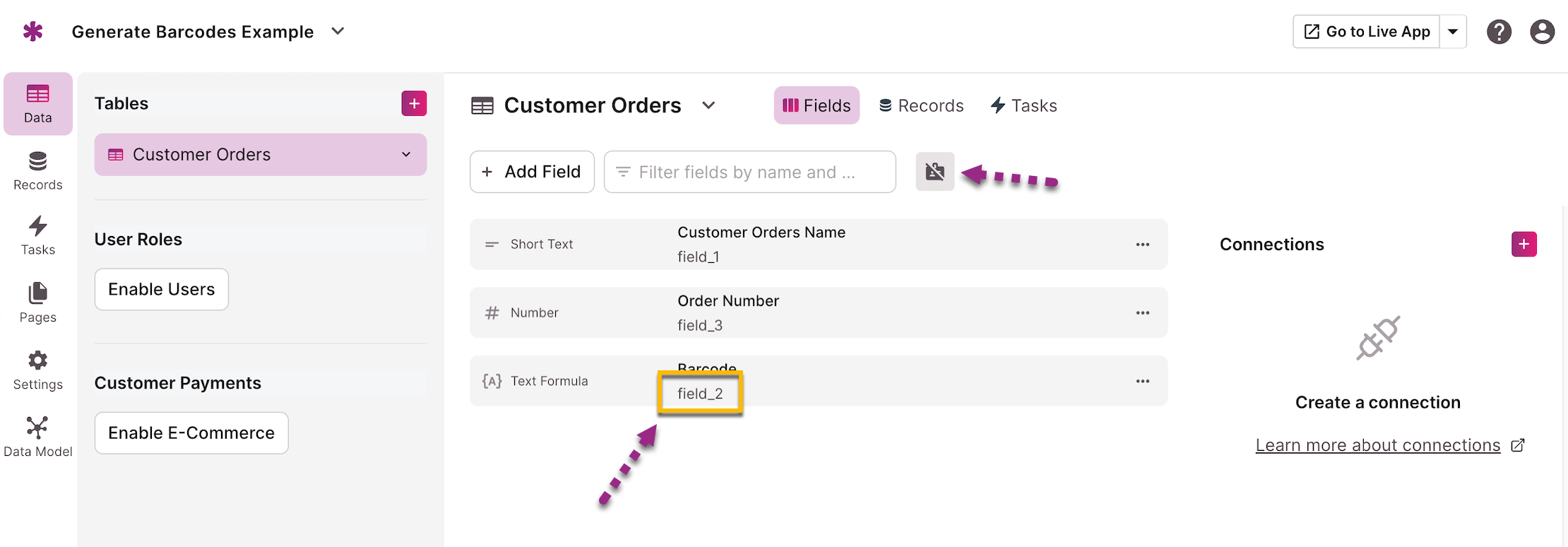This screenshot has width=1568, height=547.
Task: Open Learn more about connections link
Action: pos(1377,445)
